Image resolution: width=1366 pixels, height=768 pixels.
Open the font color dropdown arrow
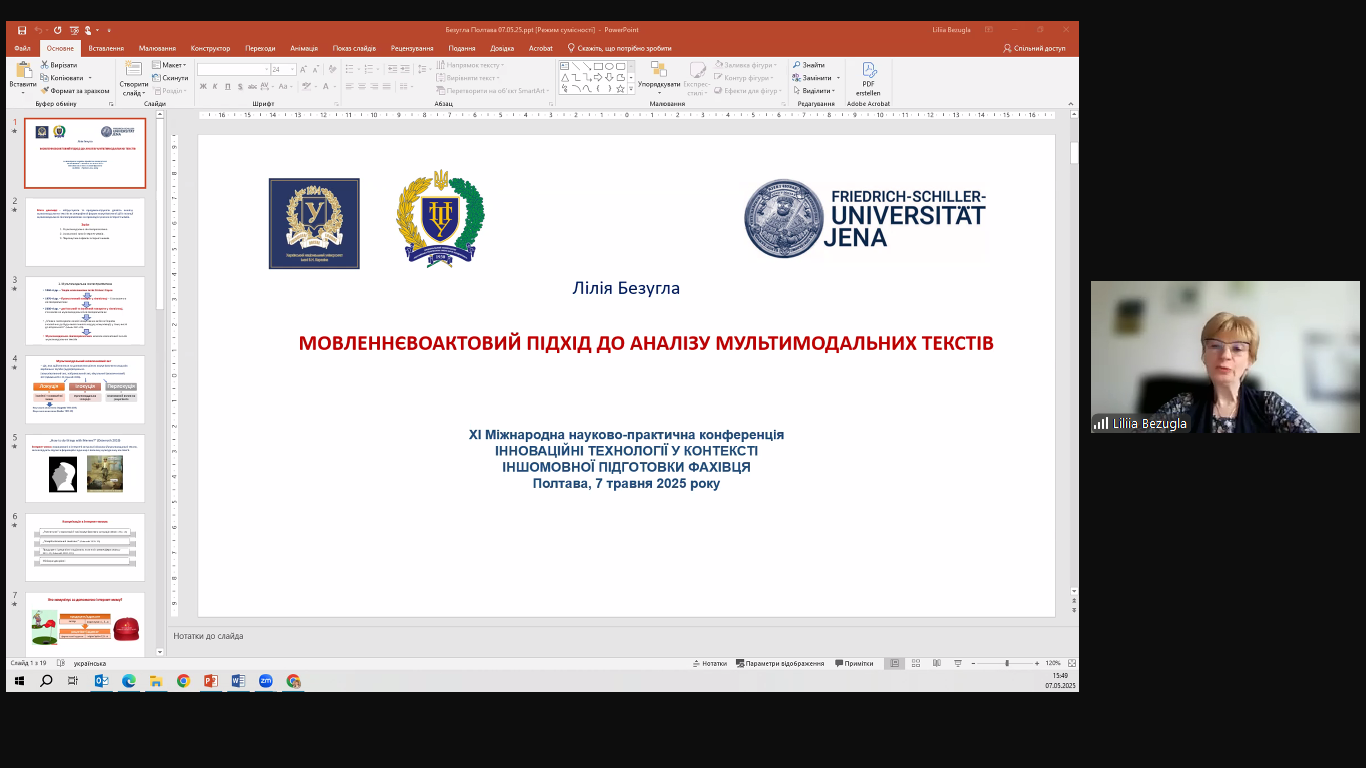(335, 86)
